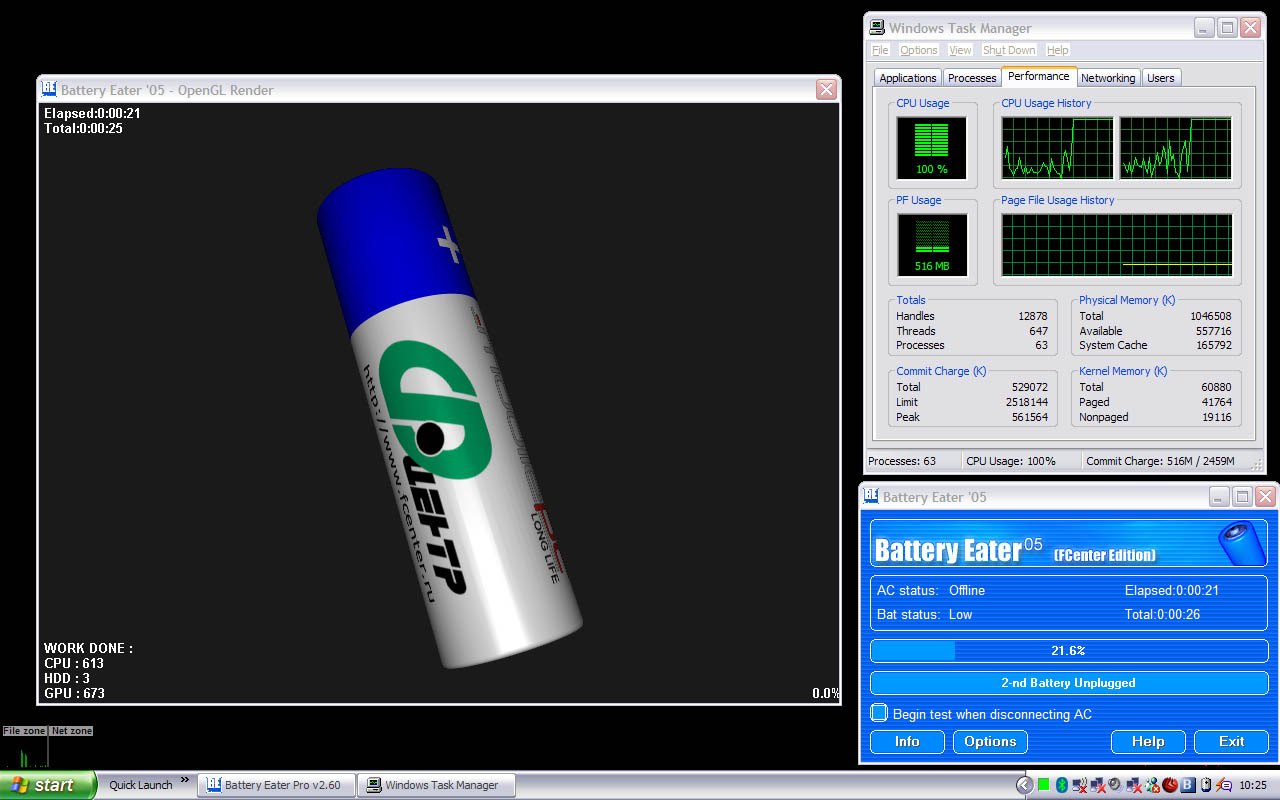Screen dimensions: 1280x800
Task: Click the Battery Eater icon on taskbar button
Action: [213, 785]
